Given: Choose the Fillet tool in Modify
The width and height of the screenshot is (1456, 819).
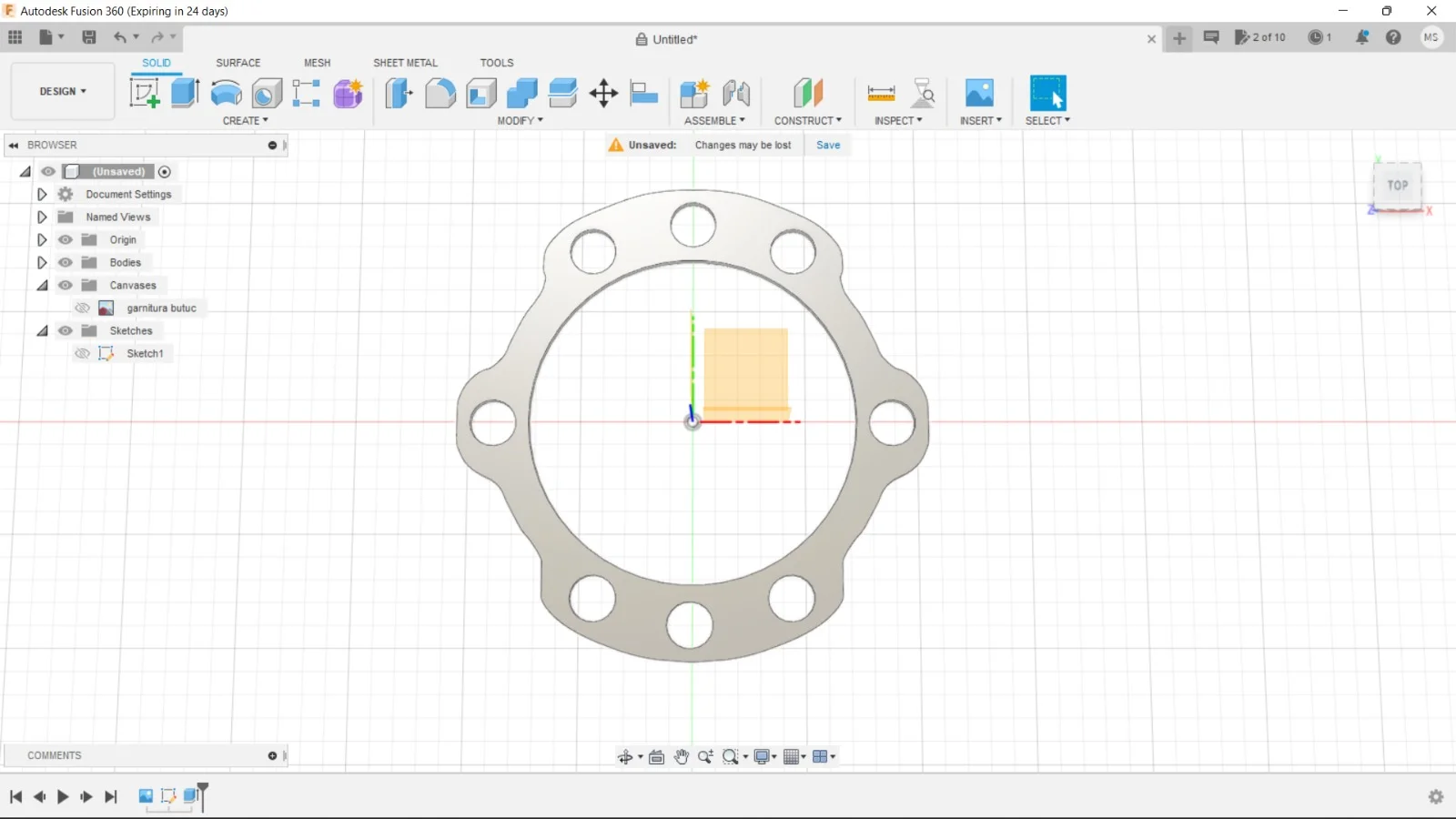Looking at the screenshot, I should tap(440, 93).
